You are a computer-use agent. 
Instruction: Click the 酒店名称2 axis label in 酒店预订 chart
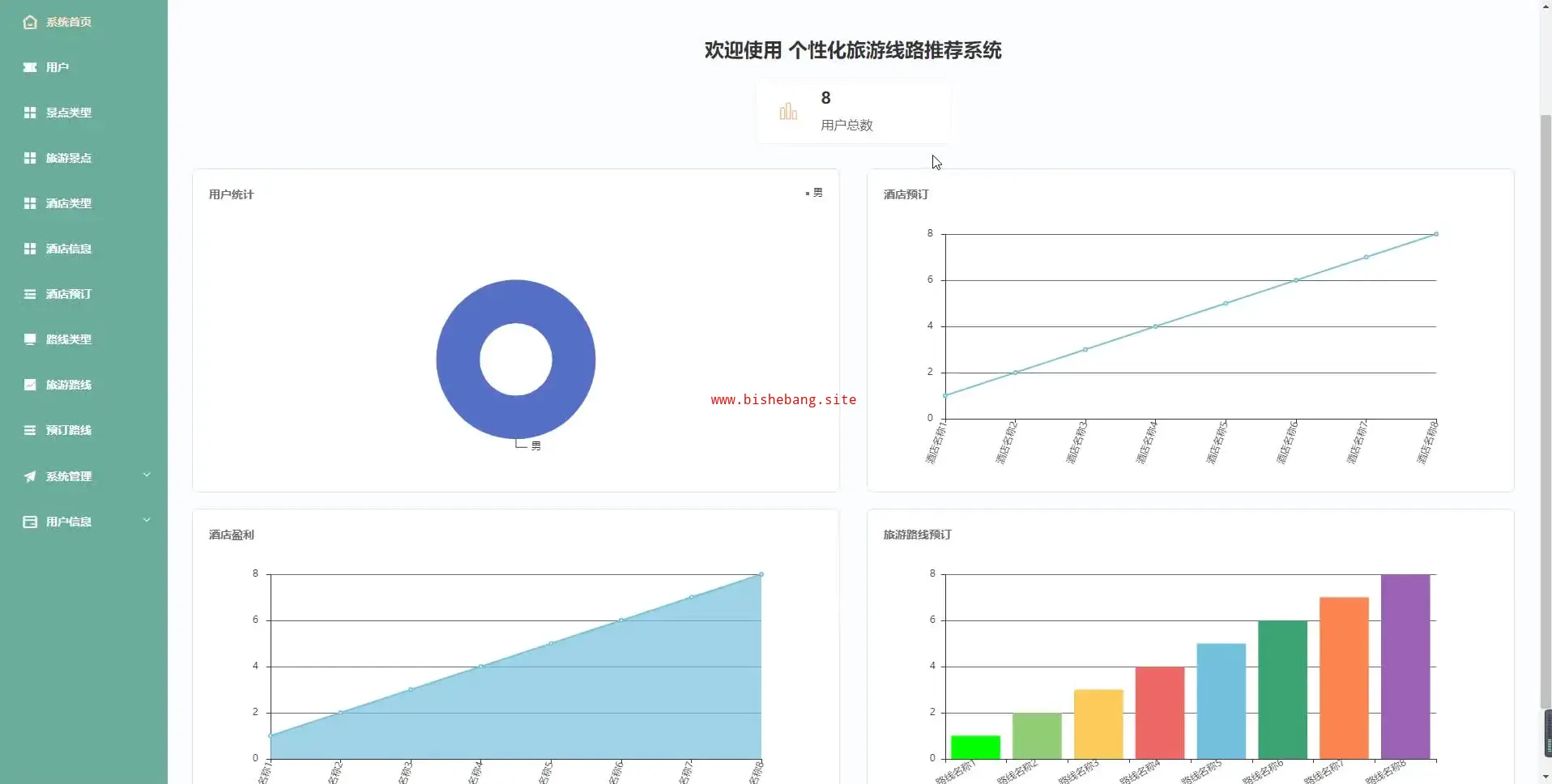[1006, 442]
